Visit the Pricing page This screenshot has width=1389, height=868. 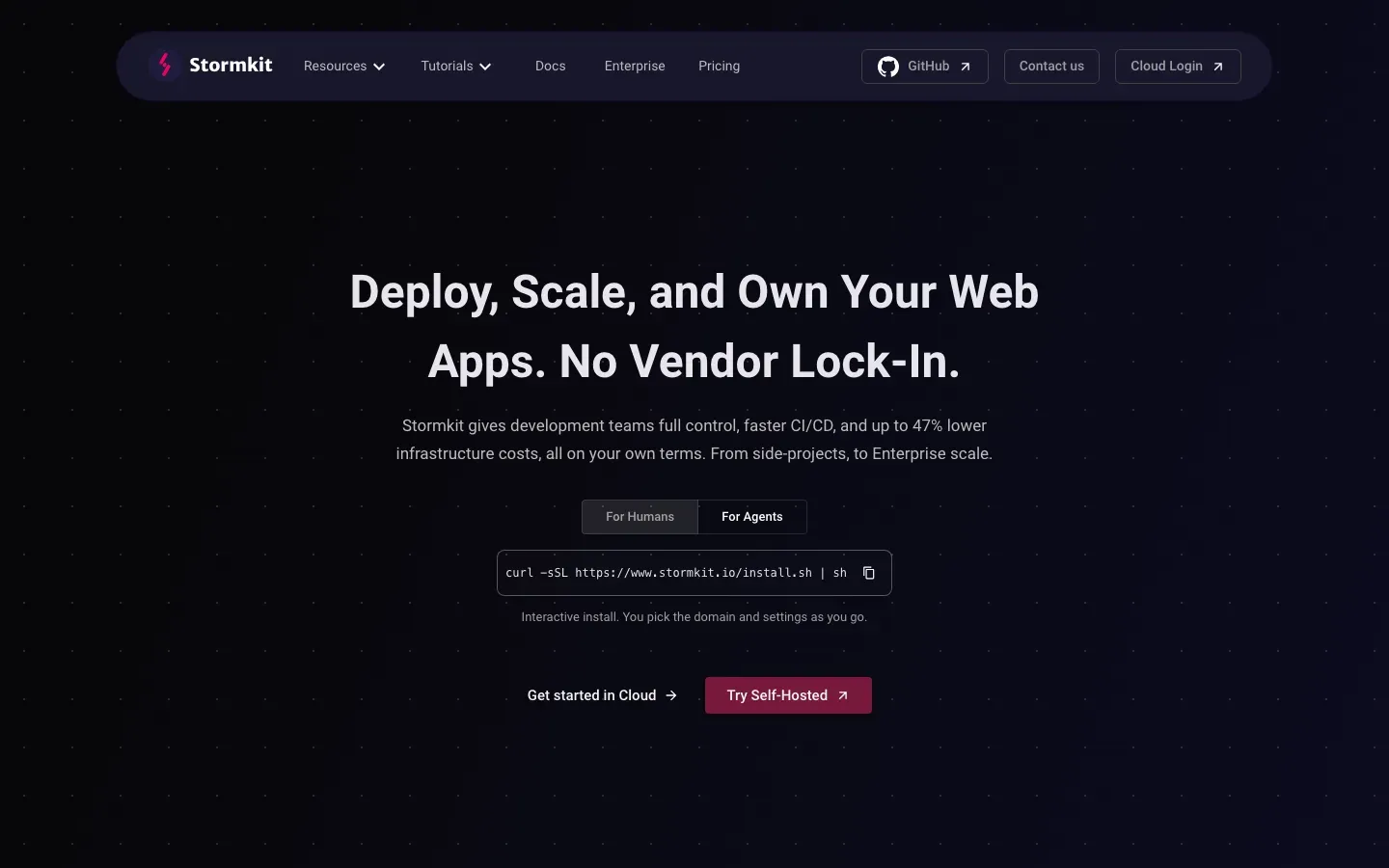(x=720, y=67)
